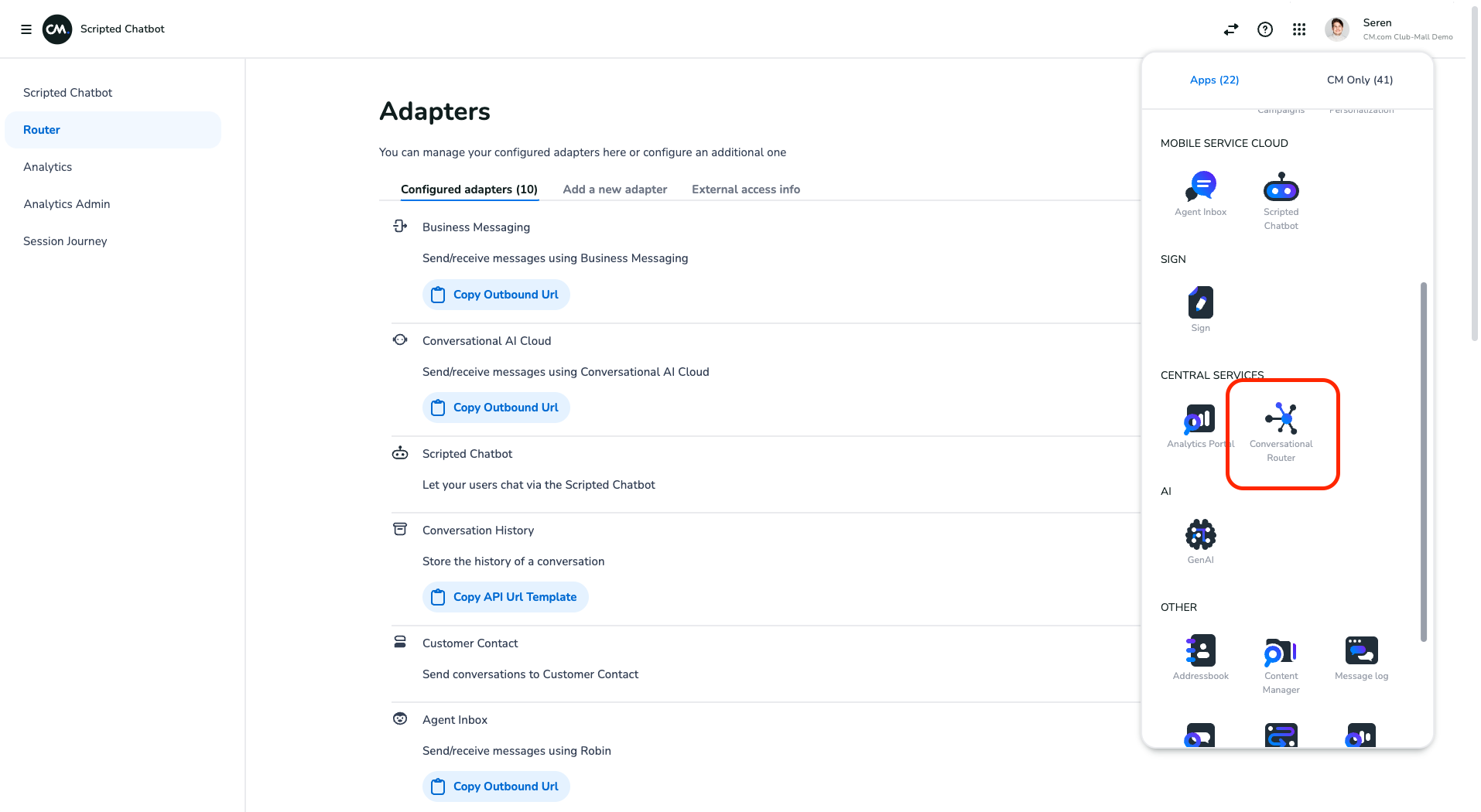Switch to Add a new adapter tab
The image size is (1481, 812).
tap(614, 189)
